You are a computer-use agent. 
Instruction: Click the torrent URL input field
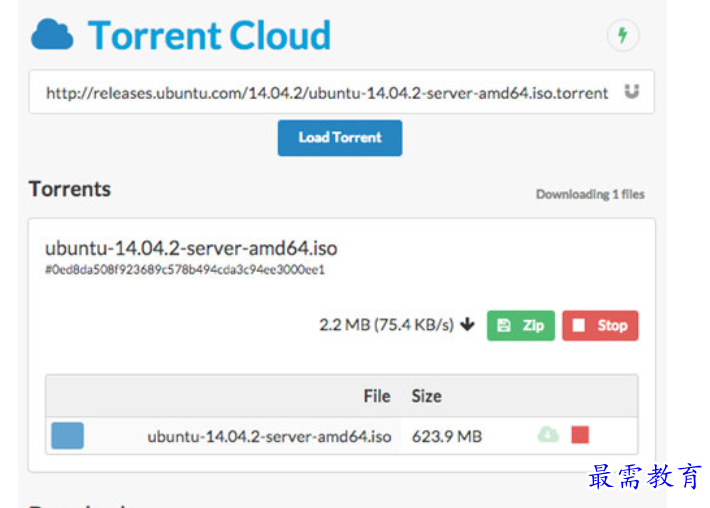click(x=341, y=92)
